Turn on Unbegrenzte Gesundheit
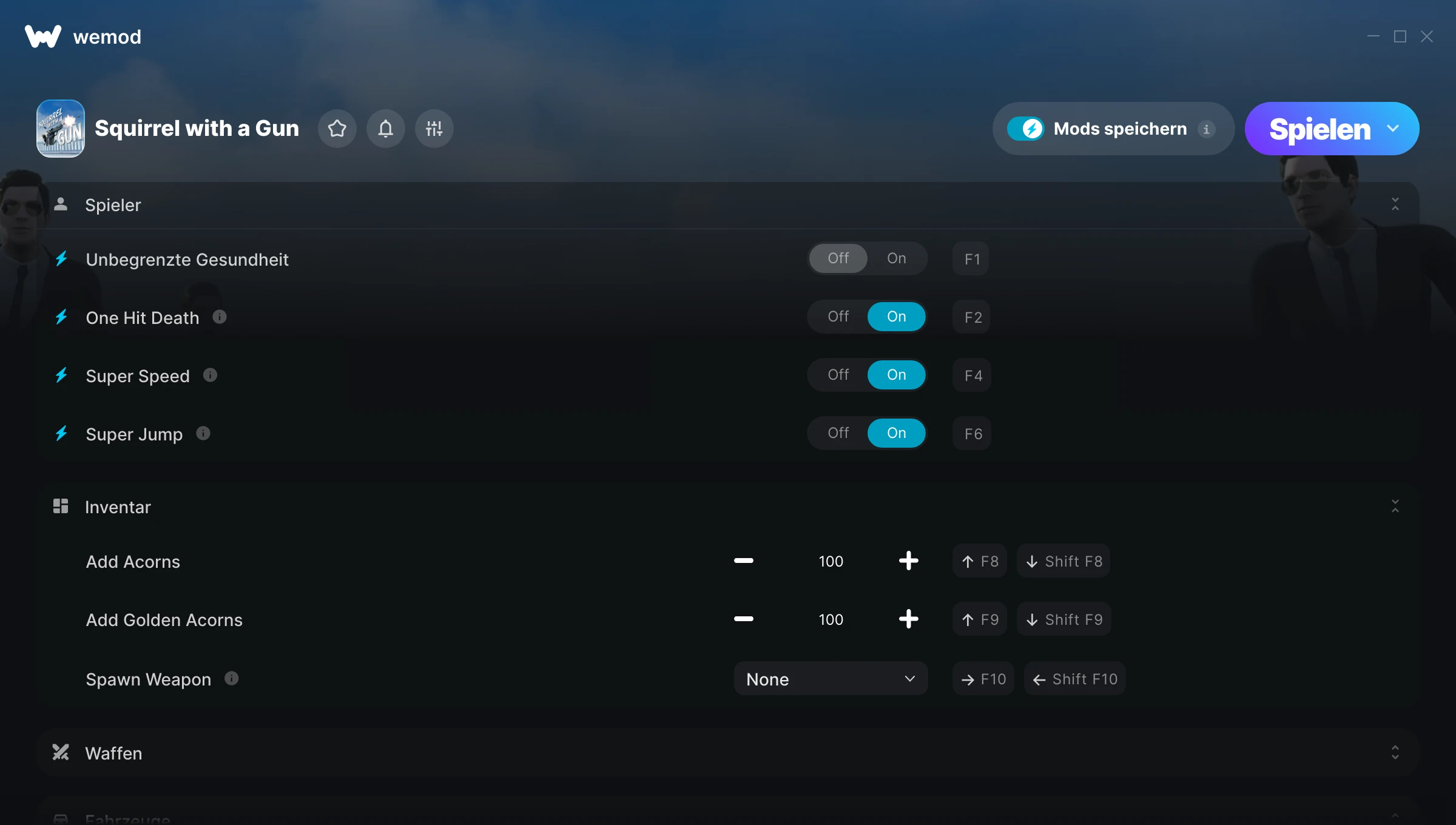Viewport: 1456px width, 825px height. [x=897, y=258]
